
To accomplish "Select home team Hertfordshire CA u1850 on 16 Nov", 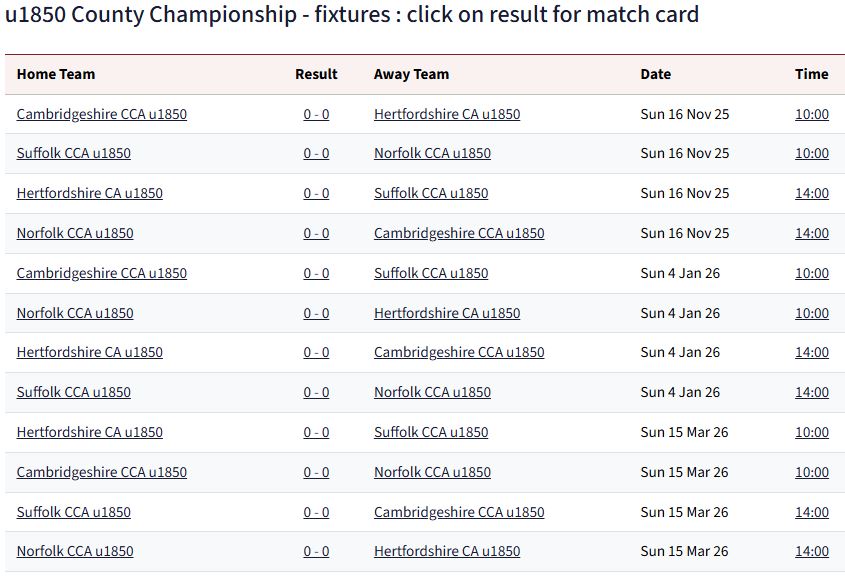I will tap(89, 193).
